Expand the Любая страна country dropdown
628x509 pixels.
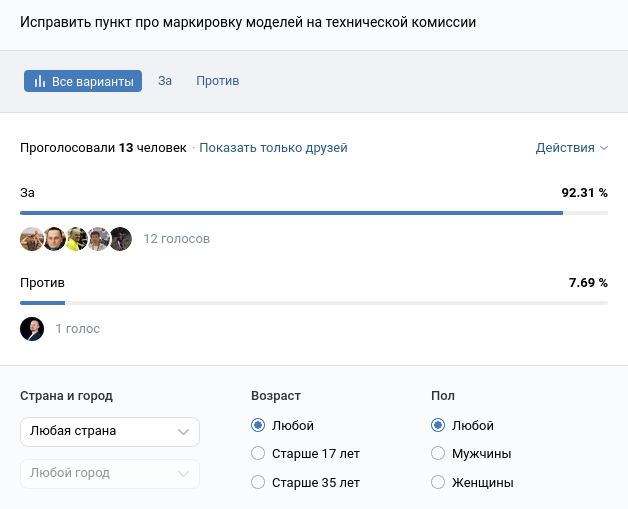click(x=110, y=431)
